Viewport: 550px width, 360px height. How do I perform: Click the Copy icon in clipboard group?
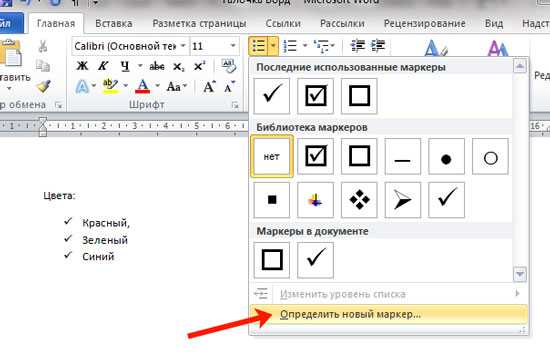click(43, 66)
